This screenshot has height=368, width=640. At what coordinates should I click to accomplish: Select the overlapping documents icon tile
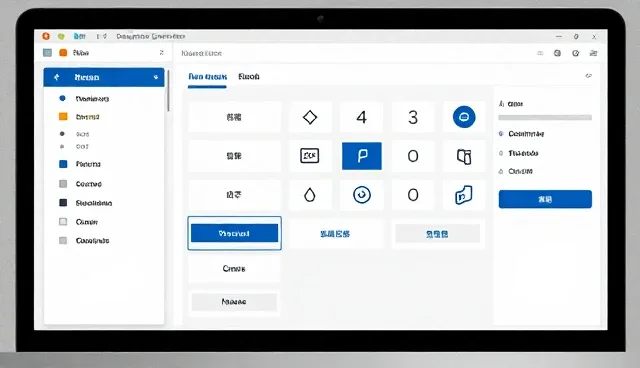click(x=464, y=156)
